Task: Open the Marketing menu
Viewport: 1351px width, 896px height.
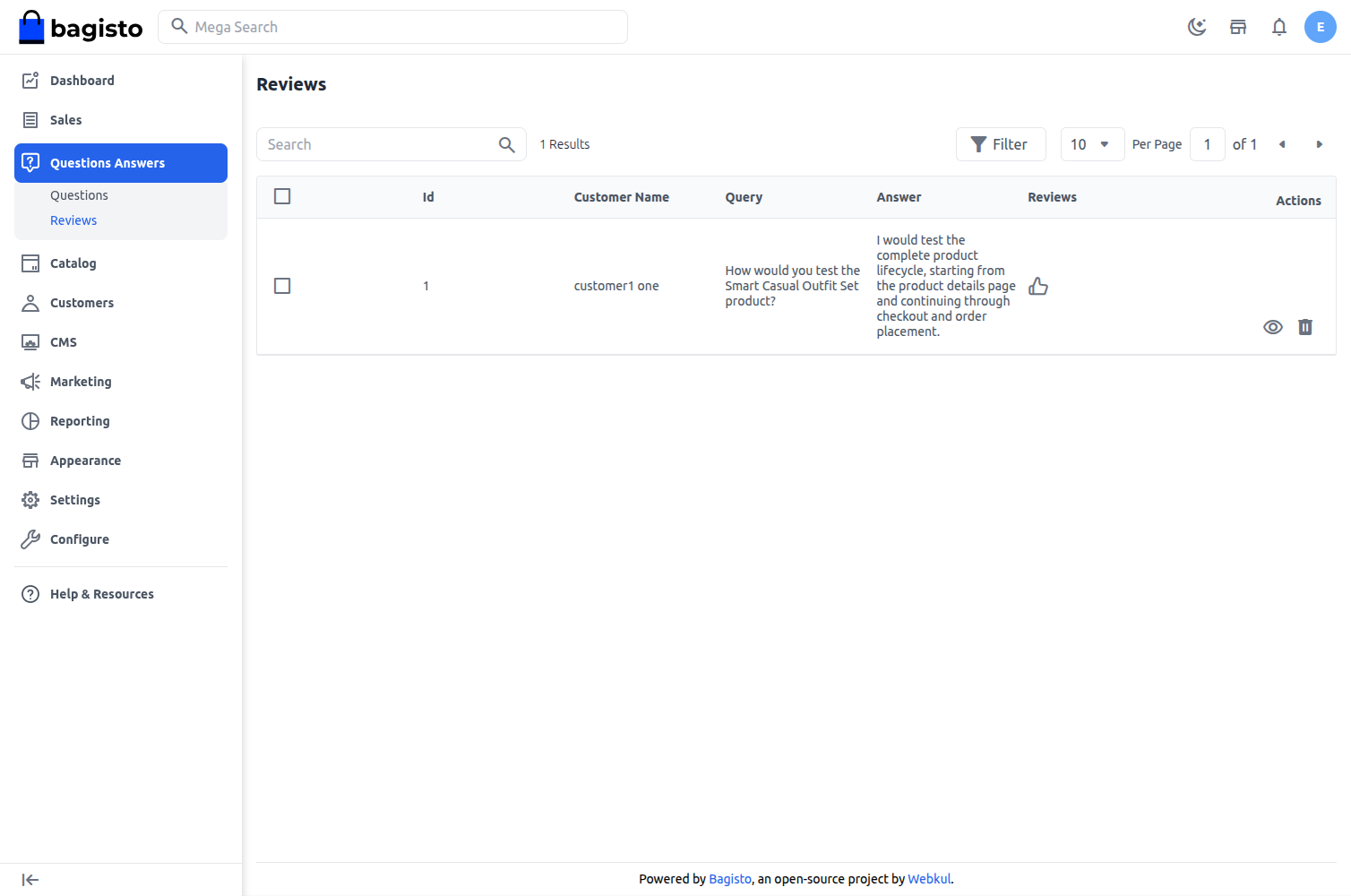Action: pyautogui.click(x=121, y=382)
